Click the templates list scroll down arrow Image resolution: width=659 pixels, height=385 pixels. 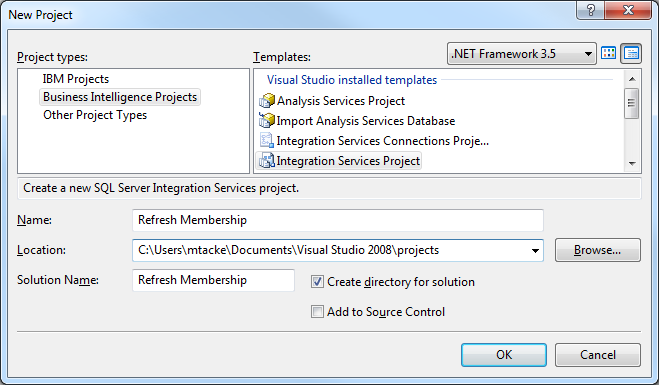click(x=632, y=163)
